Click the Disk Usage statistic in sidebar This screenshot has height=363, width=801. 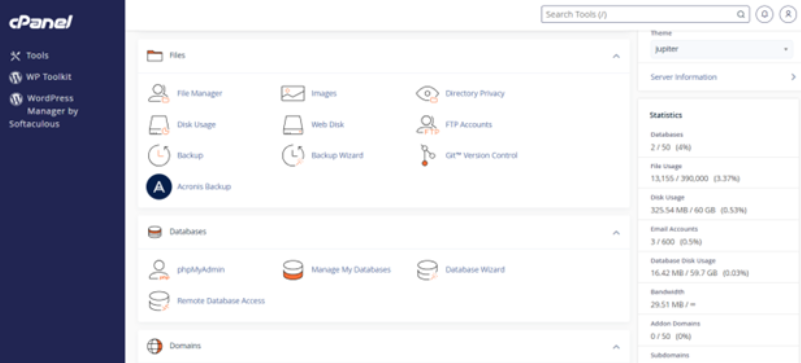pyautogui.click(x=667, y=198)
